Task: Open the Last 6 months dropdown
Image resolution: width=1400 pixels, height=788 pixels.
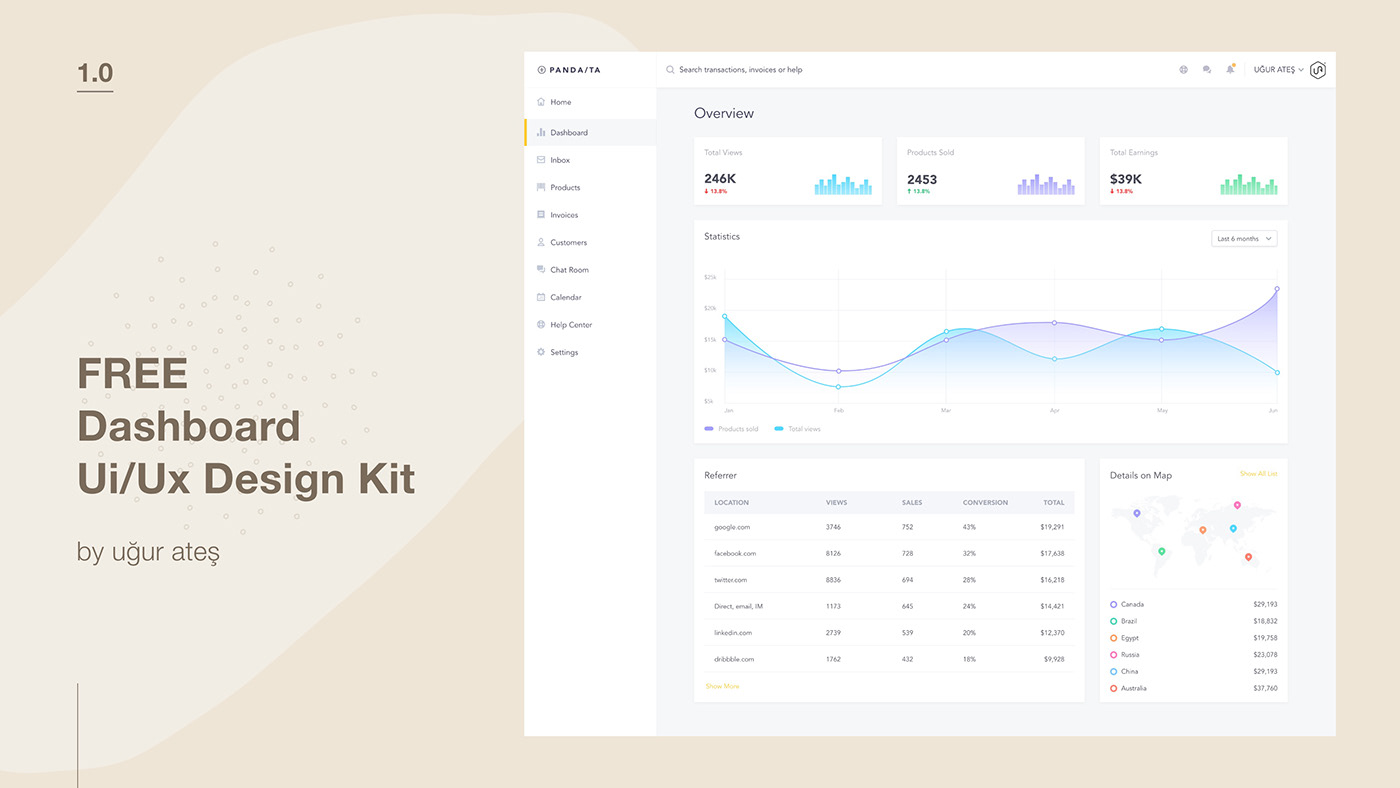Action: point(1244,239)
